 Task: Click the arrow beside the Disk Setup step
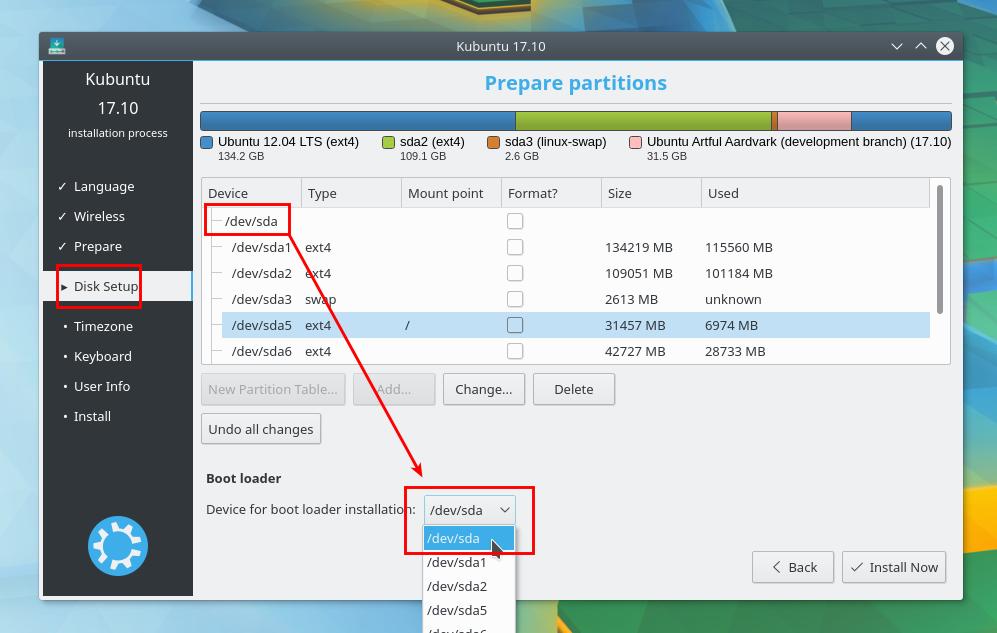click(x=62, y=286)
